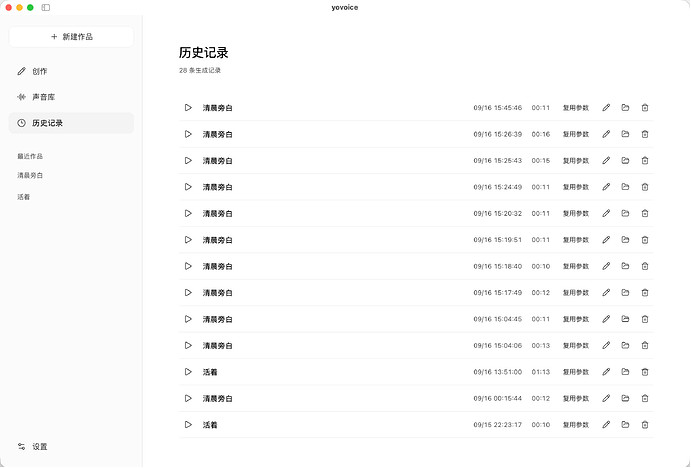Open folder for the 09/16 15:45:46 record
The height and width of the screenshot is (468, 691).
(x=625, y=108)
